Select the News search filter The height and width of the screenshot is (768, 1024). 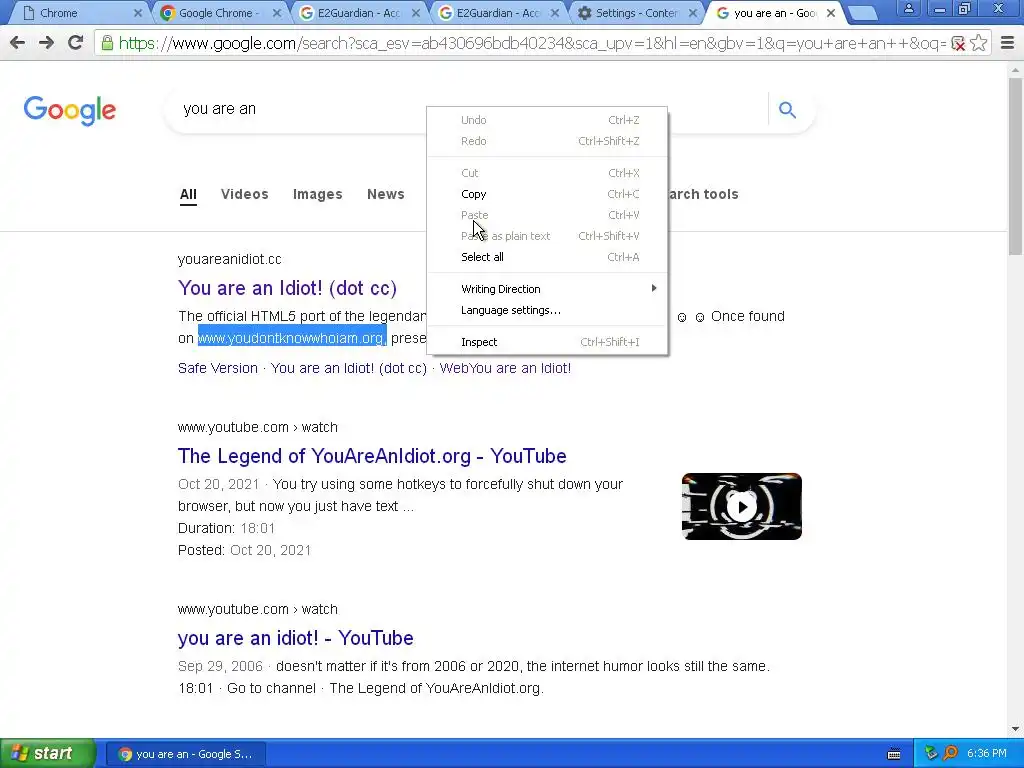(x=385, y=195)
